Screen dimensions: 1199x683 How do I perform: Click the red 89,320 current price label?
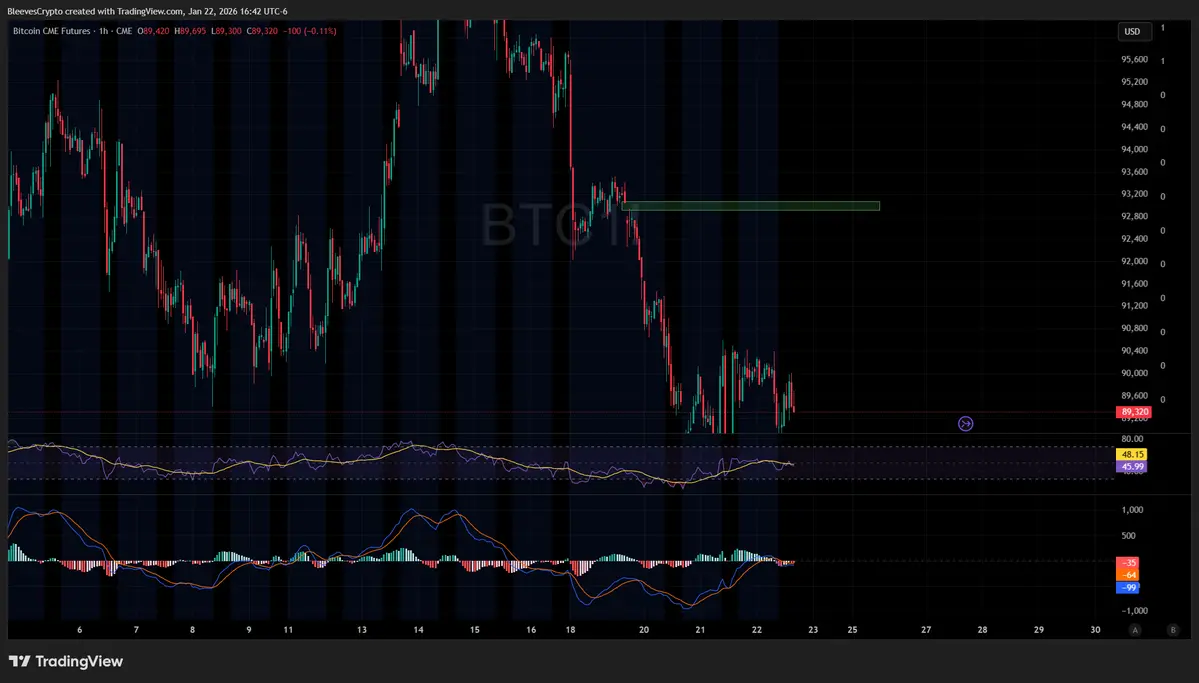pyautogui.click(x=1134, y=411)
